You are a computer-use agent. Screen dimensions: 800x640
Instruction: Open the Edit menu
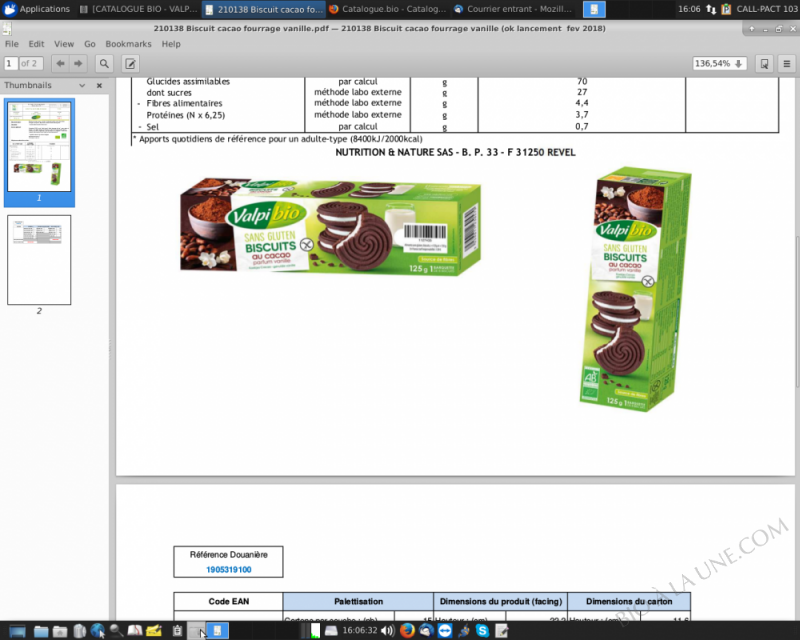click(36, 44)
